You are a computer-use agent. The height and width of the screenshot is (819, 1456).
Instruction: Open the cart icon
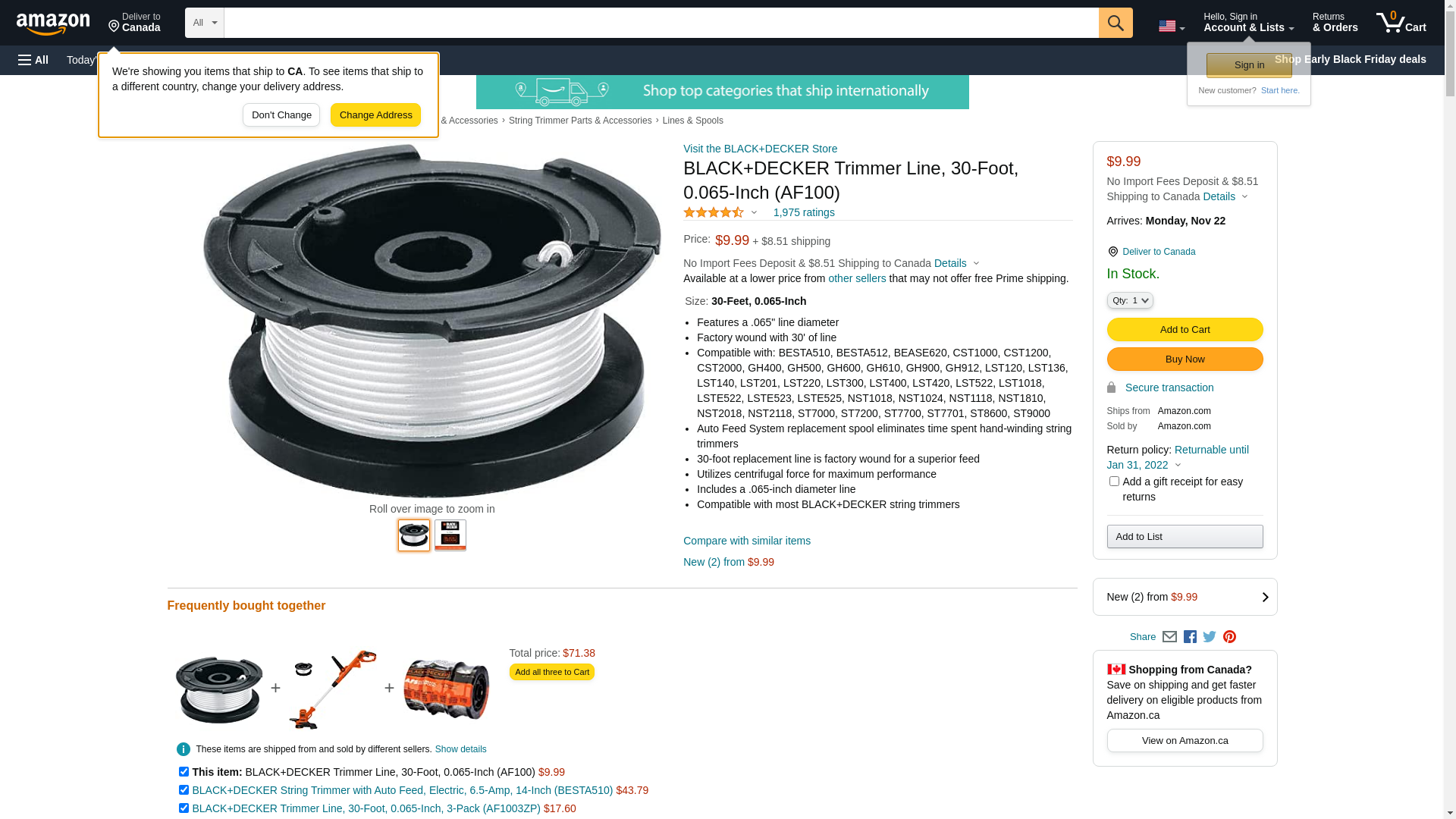point(1401,23)
